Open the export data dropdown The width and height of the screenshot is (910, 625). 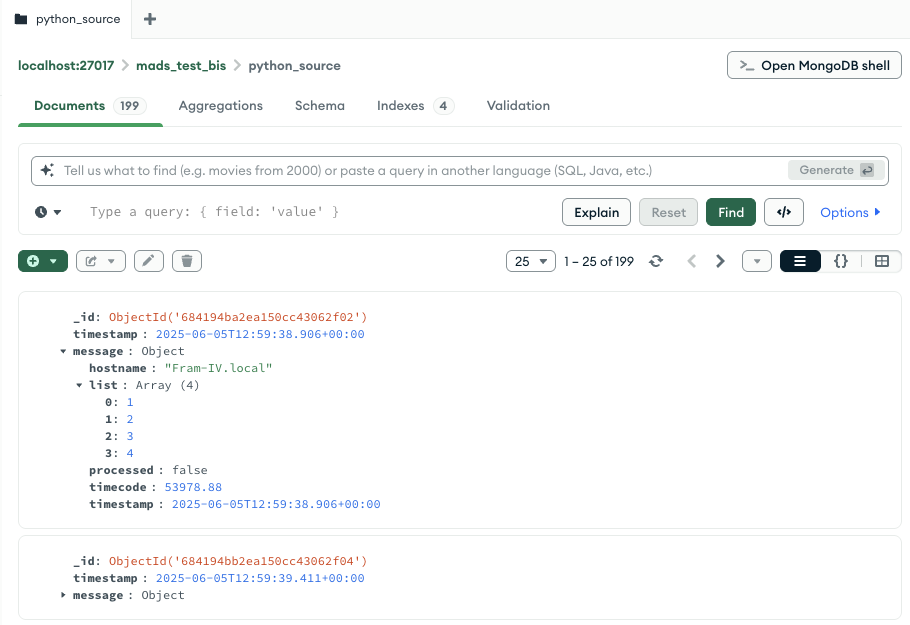pyautogui.click(x=101, y=261)
